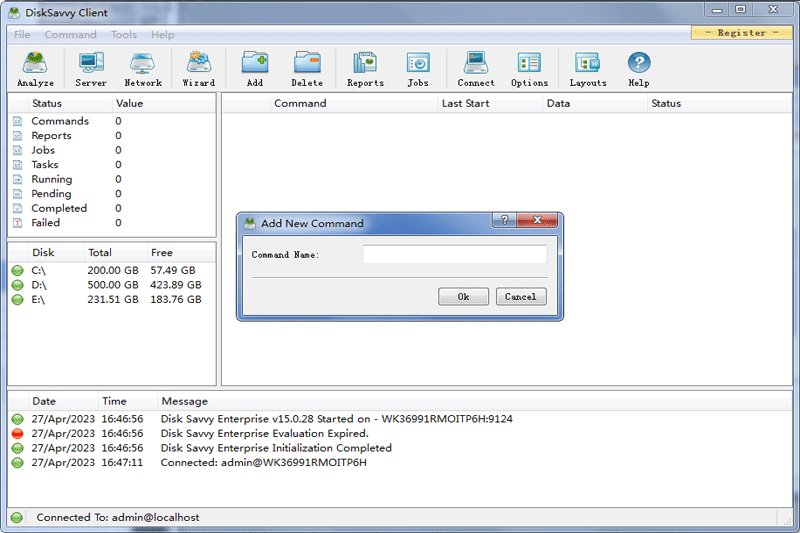Click the green disk icon for D:\
The width and height of the screenshot is (800, 533).
tap(17, 285)
